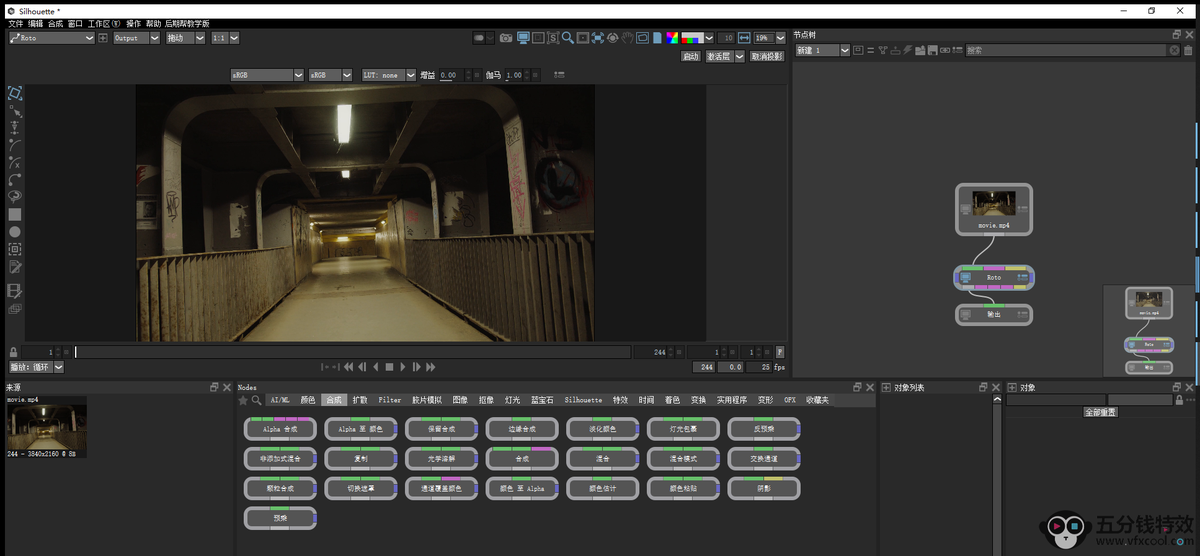Select the magnifier zoom tool in viewer toolbar

tap(567, 38)
